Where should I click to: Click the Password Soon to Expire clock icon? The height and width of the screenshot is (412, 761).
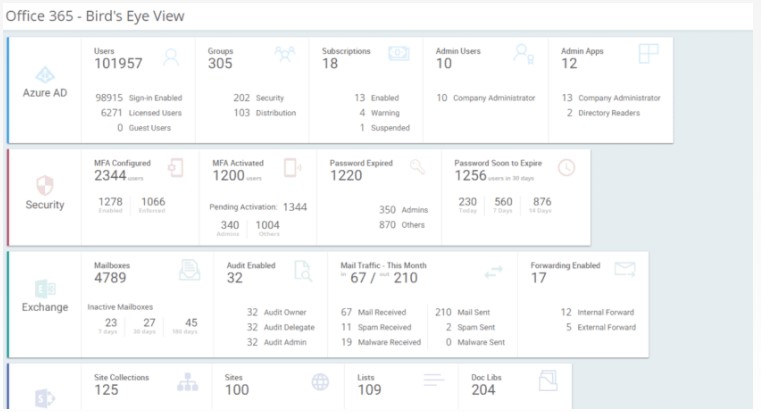click(566, 167)
